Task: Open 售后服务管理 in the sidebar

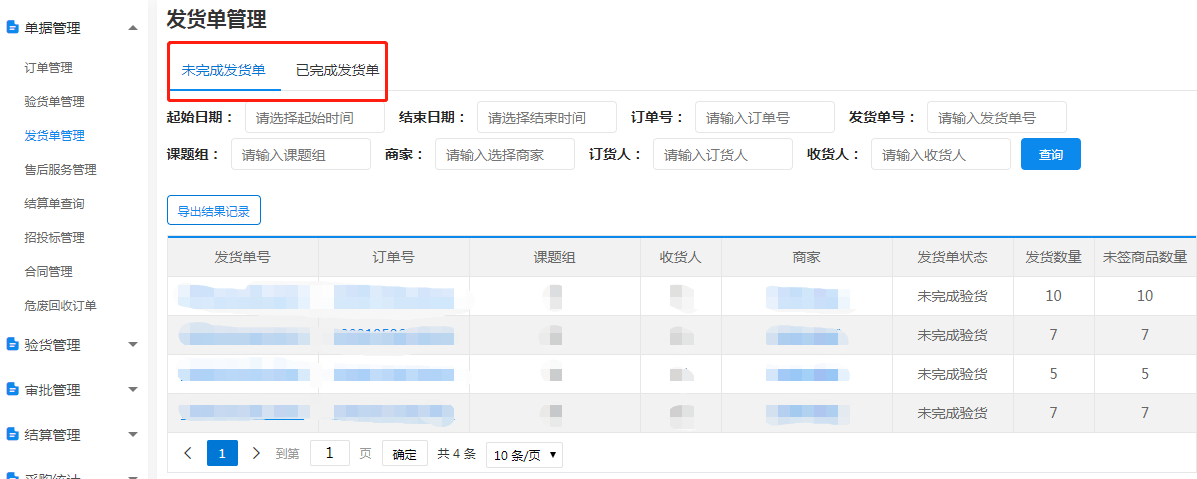Action: pyautogui.click(x=60, y=170)
